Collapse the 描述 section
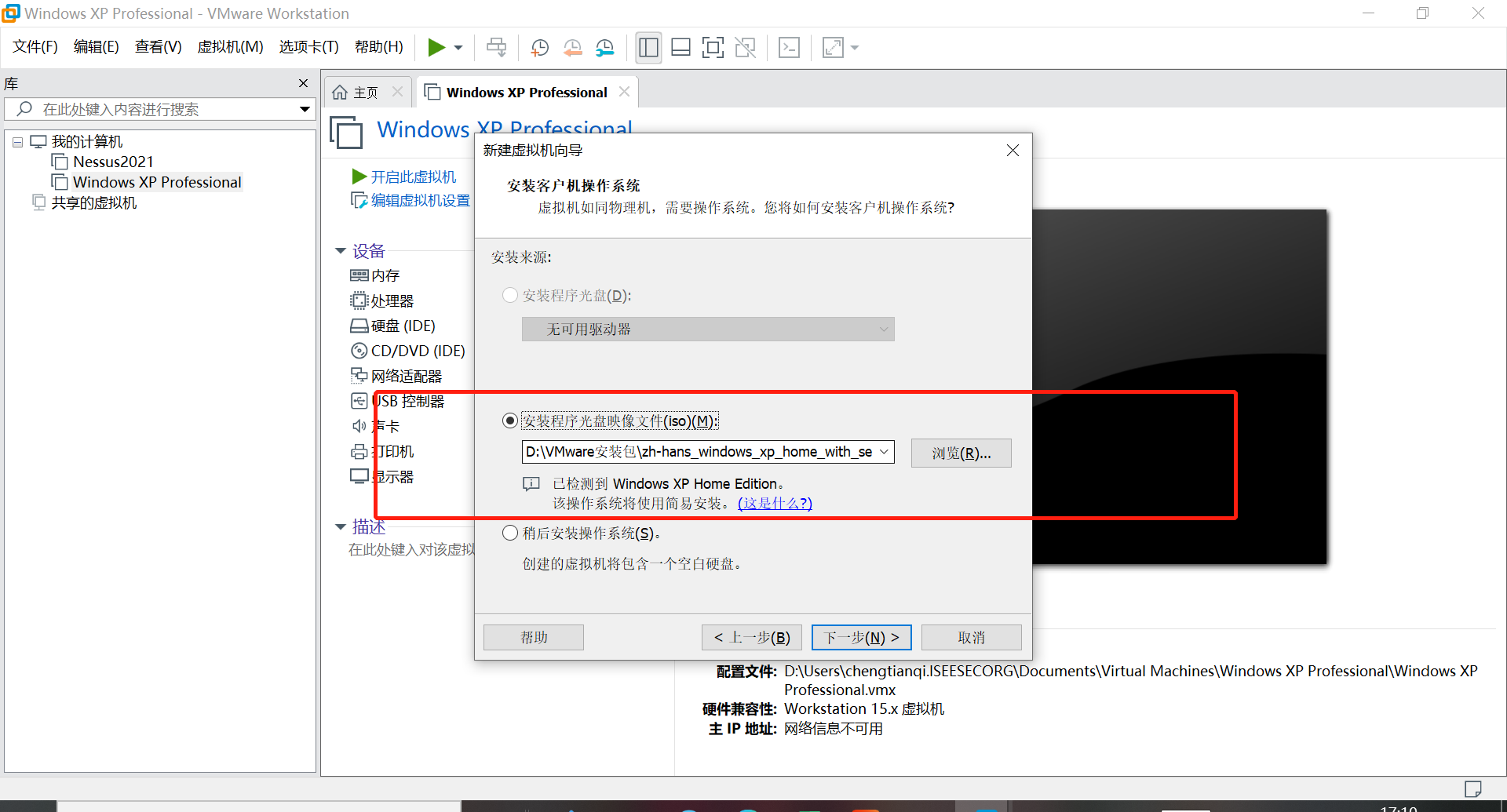The image size is (1507, 812). click(x=341, y=526)
